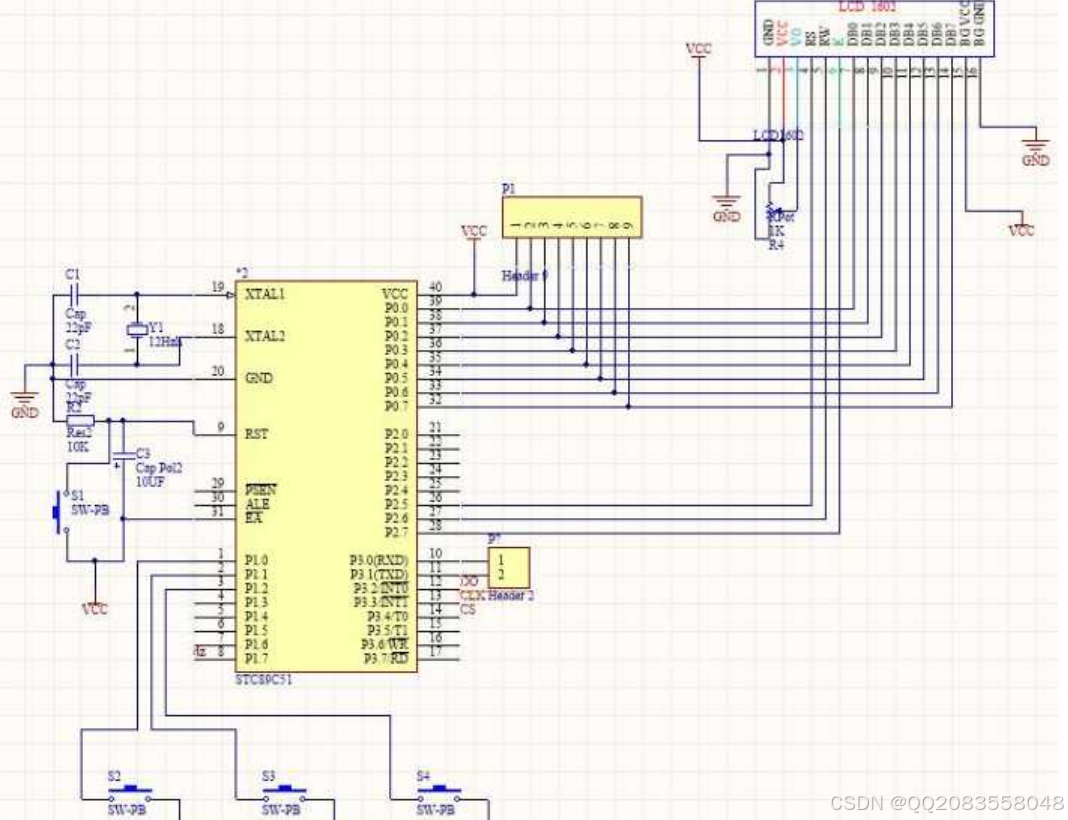The height and width of the screenshot is (820, 1068).
Task: Click the PSEN pin label
Action: pos(261,490)
